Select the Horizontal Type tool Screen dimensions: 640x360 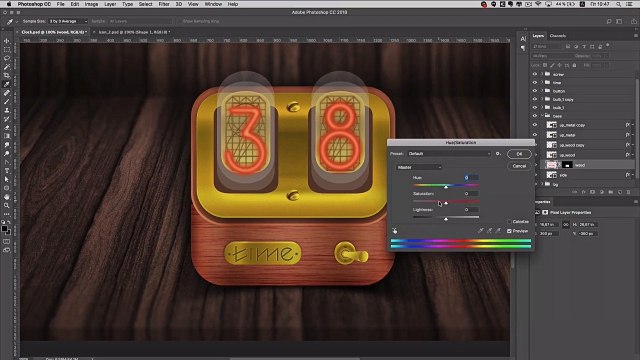click(x=7, y=171)
